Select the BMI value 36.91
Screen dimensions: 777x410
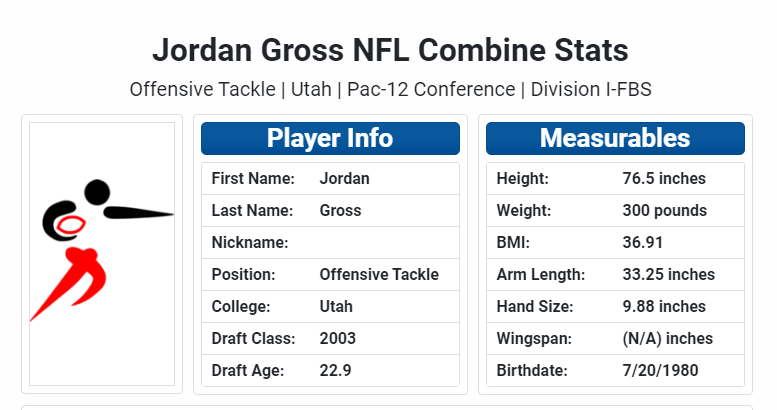643,242
